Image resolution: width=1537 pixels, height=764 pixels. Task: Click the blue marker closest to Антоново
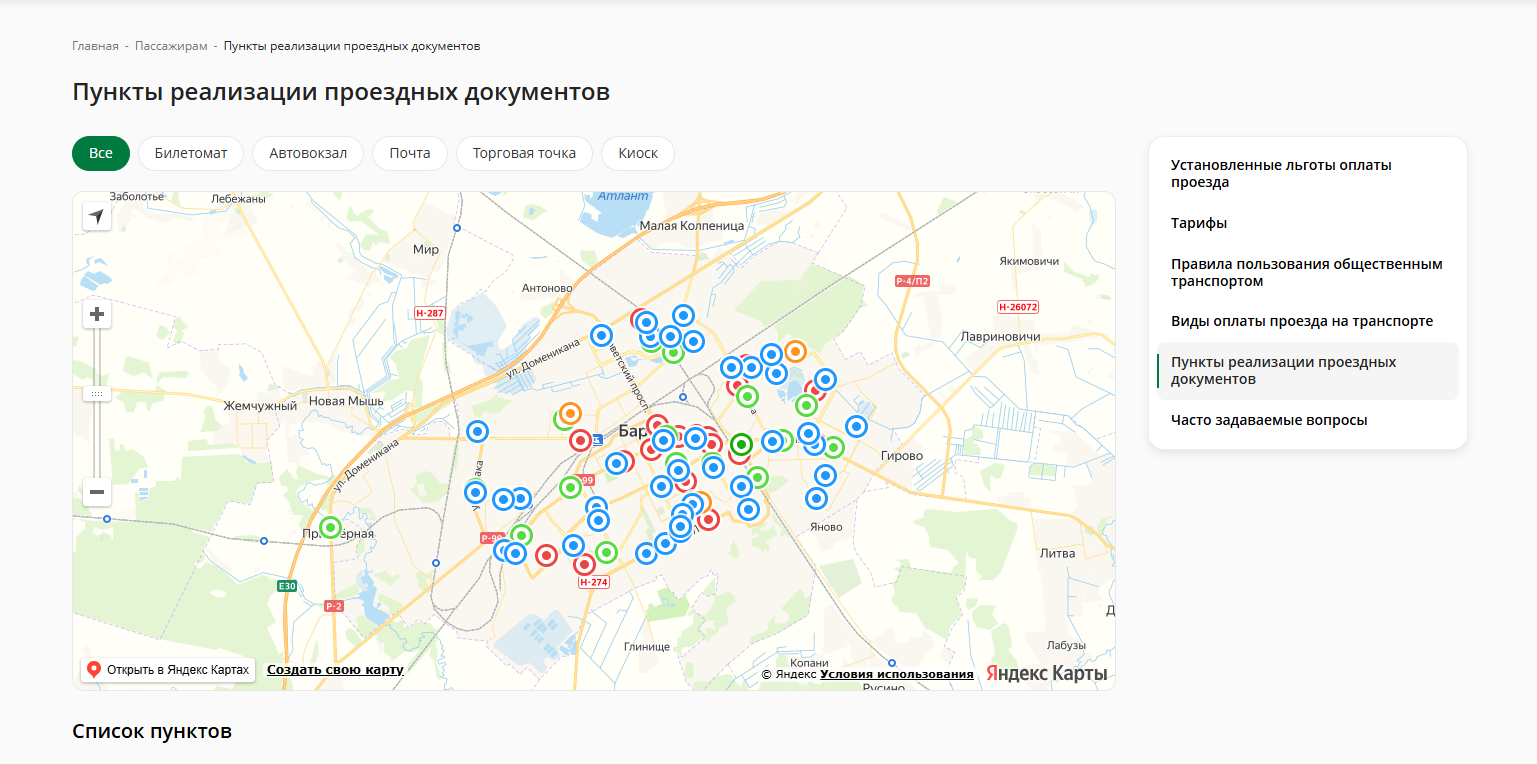[x=601, y=335]
